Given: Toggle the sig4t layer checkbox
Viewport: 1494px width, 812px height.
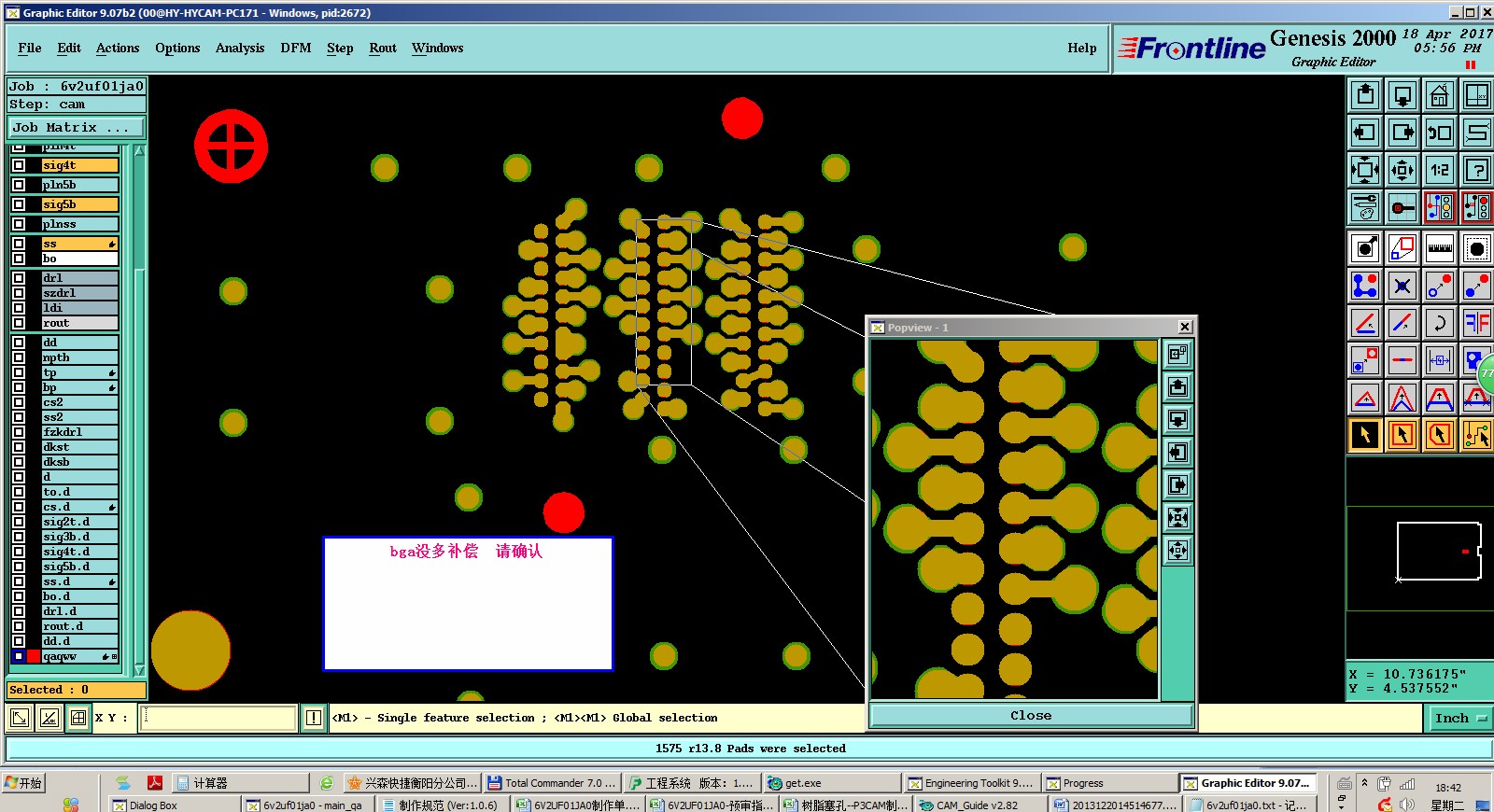Looking at the screenshot, I should pyautogui.click(x=19, y=165).
